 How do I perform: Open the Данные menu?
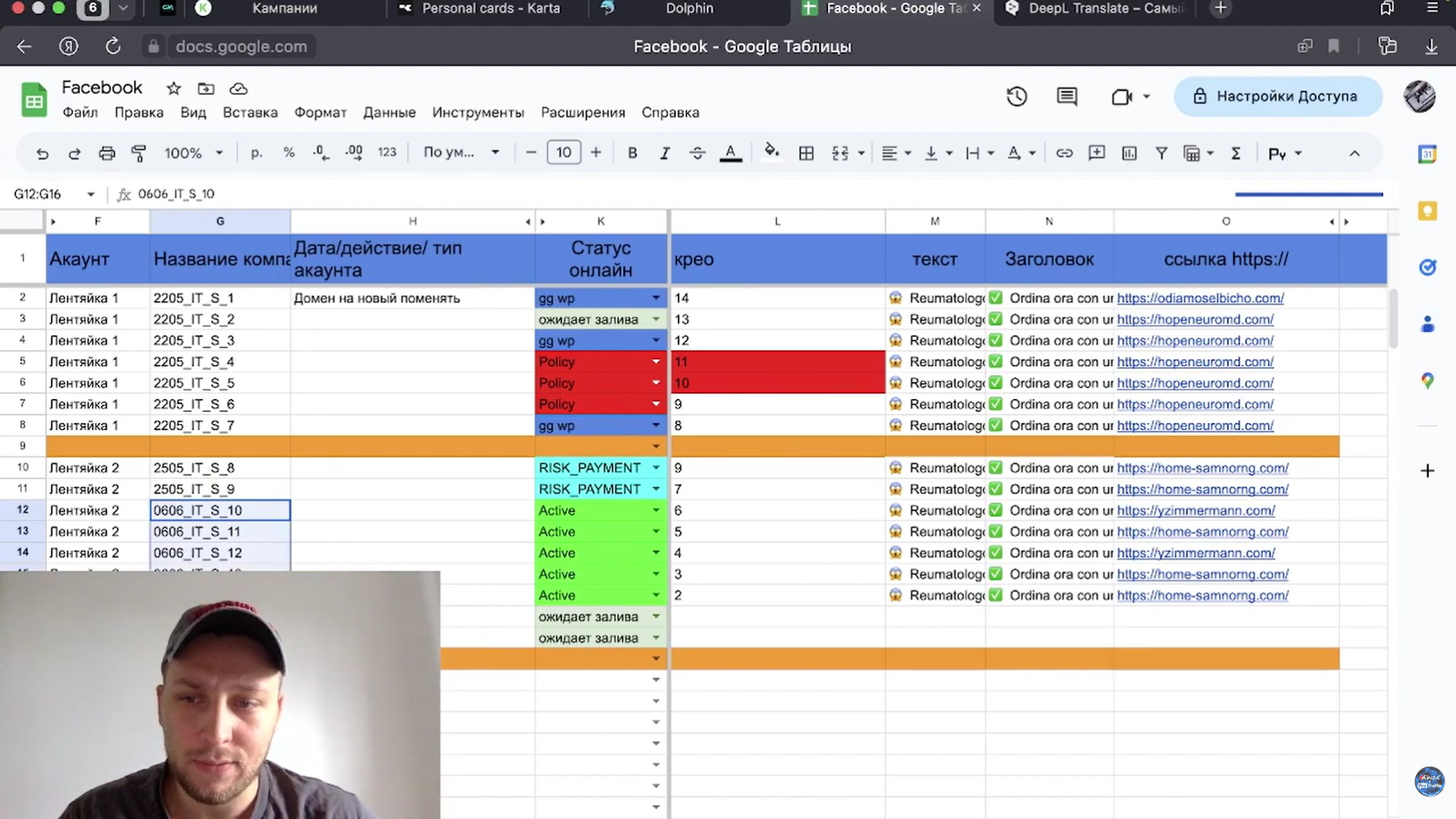point(389,112)
